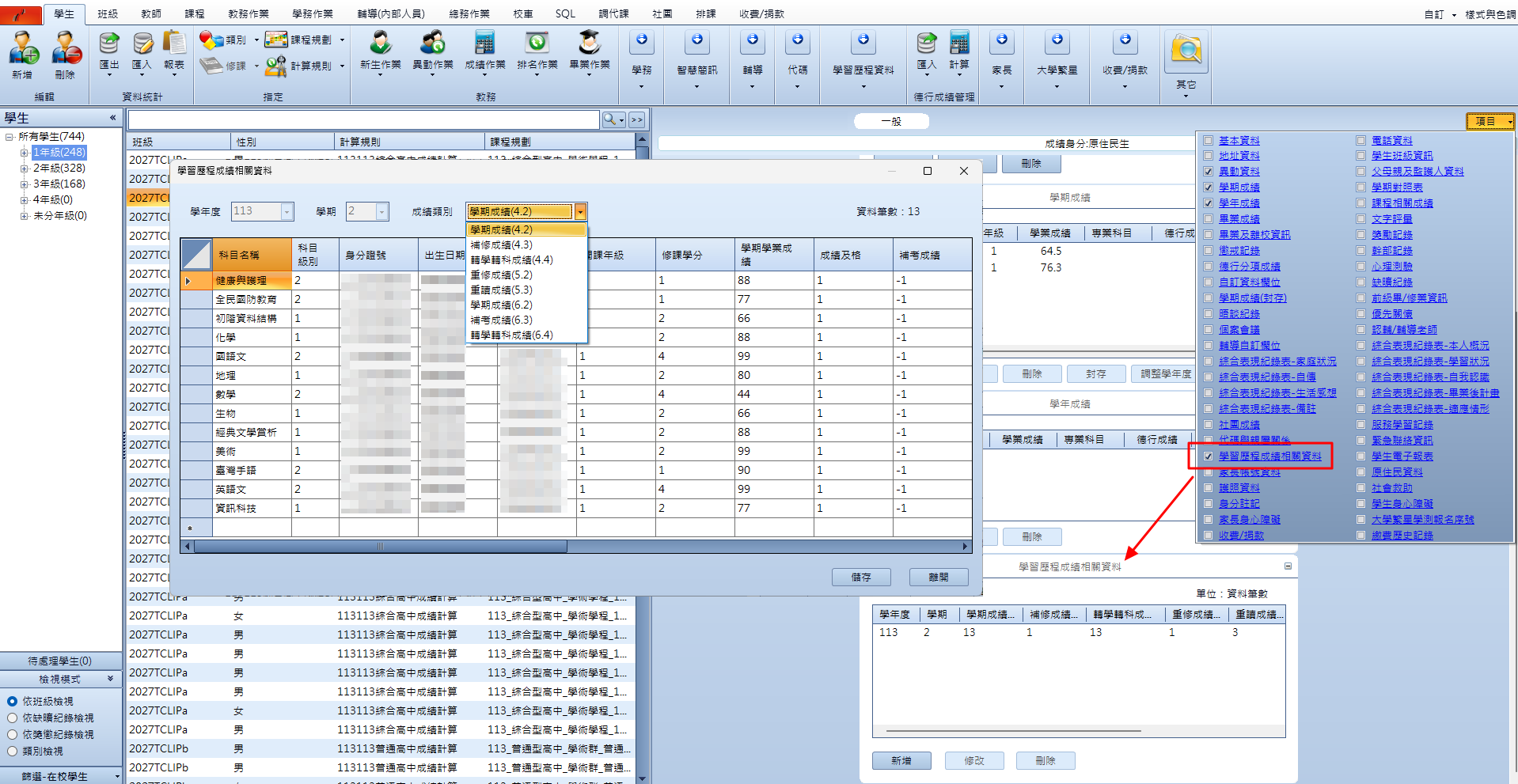Collapse the 檢視模式 section chevron
Image resolution: width=1518 pixels, height=784 pixels.
[111, 679]
